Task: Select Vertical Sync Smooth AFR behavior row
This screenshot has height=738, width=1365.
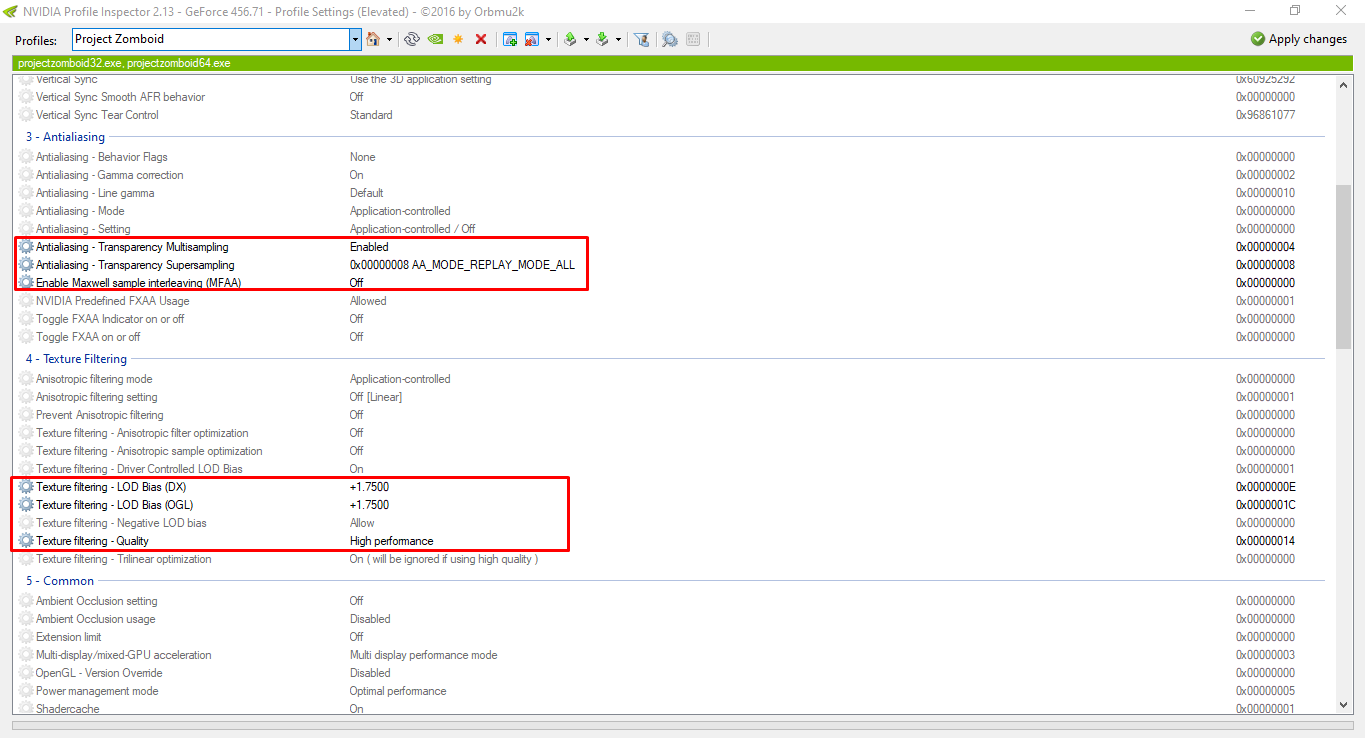Action: pos(671,97)
